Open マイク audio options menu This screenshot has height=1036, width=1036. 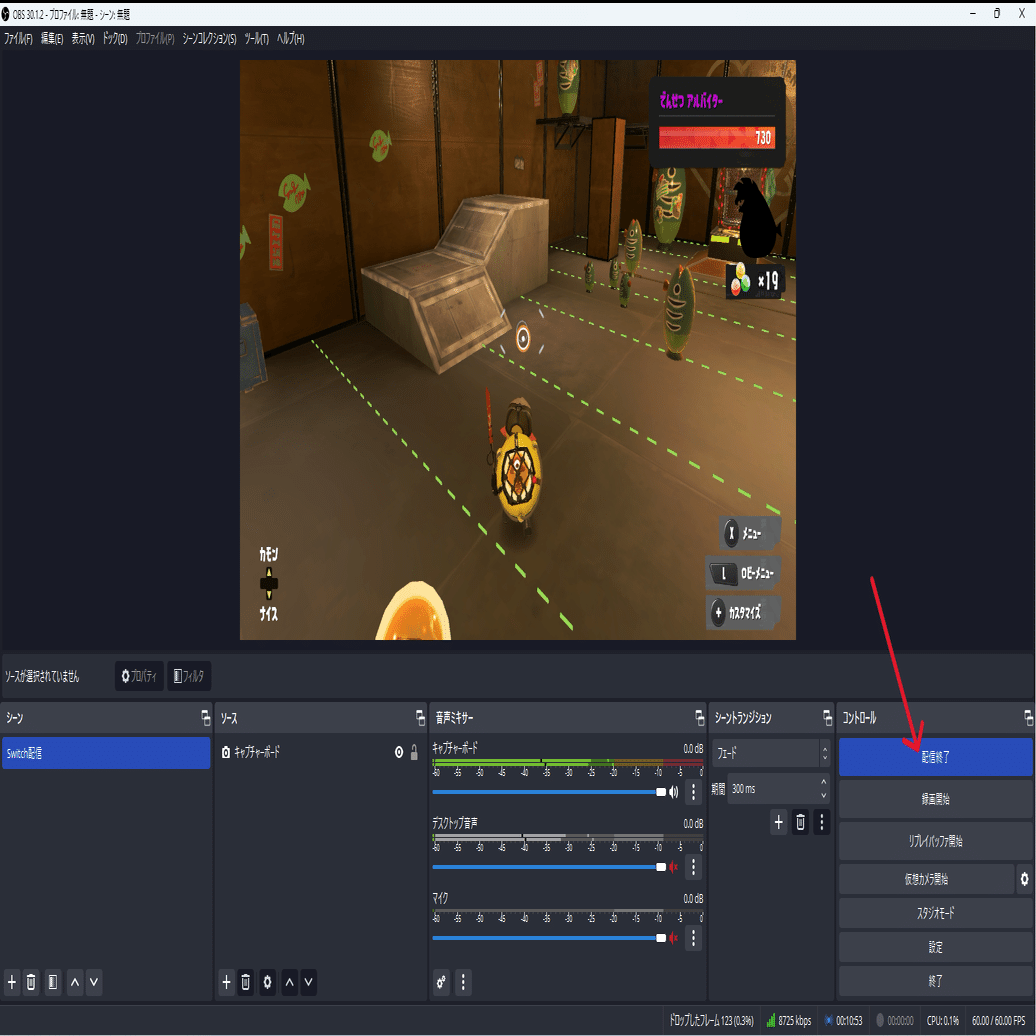click(693, 938)
